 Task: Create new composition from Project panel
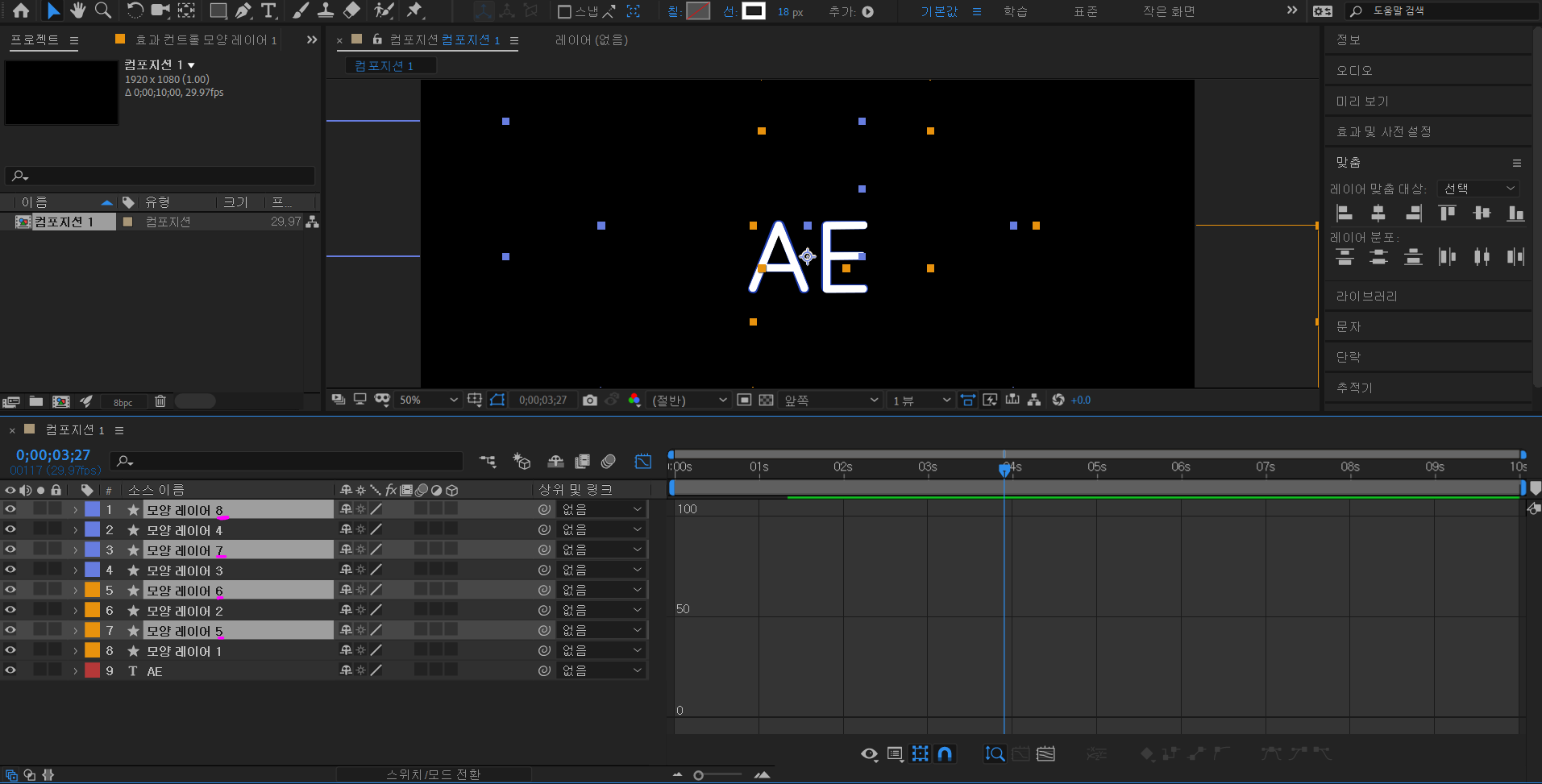pyautogui.click(x=60, y=401)
